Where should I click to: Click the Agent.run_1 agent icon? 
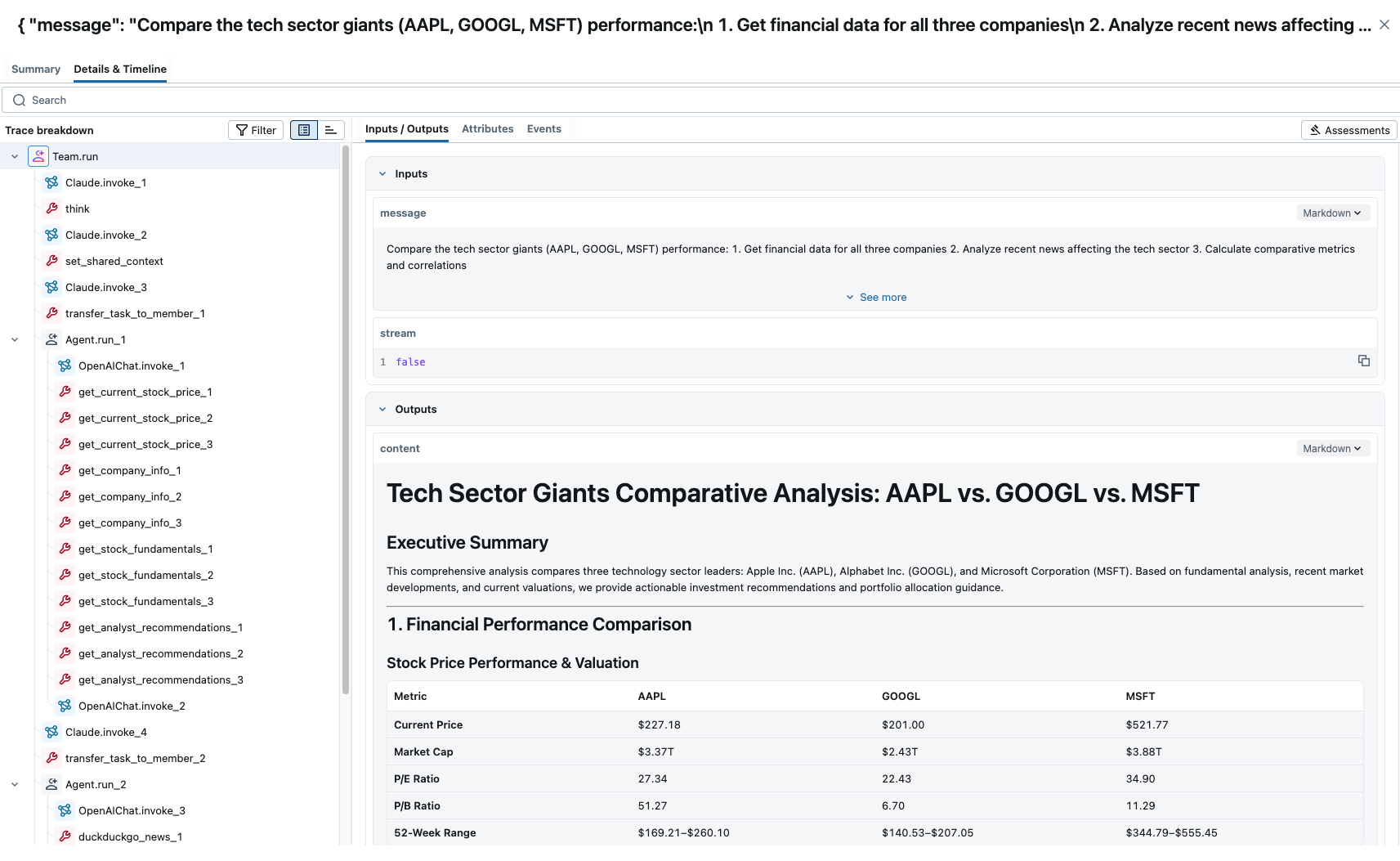coord(51,339)
